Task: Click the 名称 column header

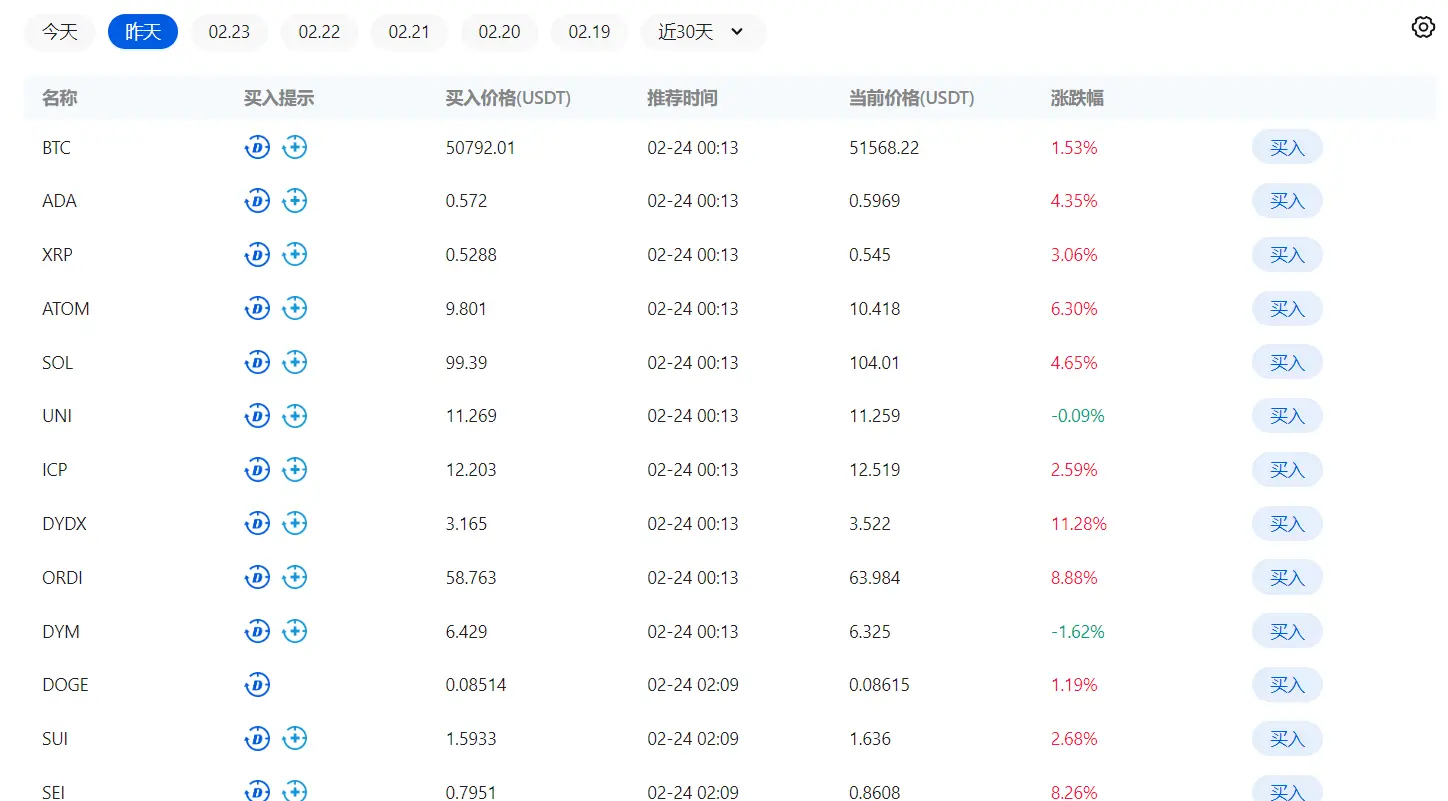Action: coord(59,98)
